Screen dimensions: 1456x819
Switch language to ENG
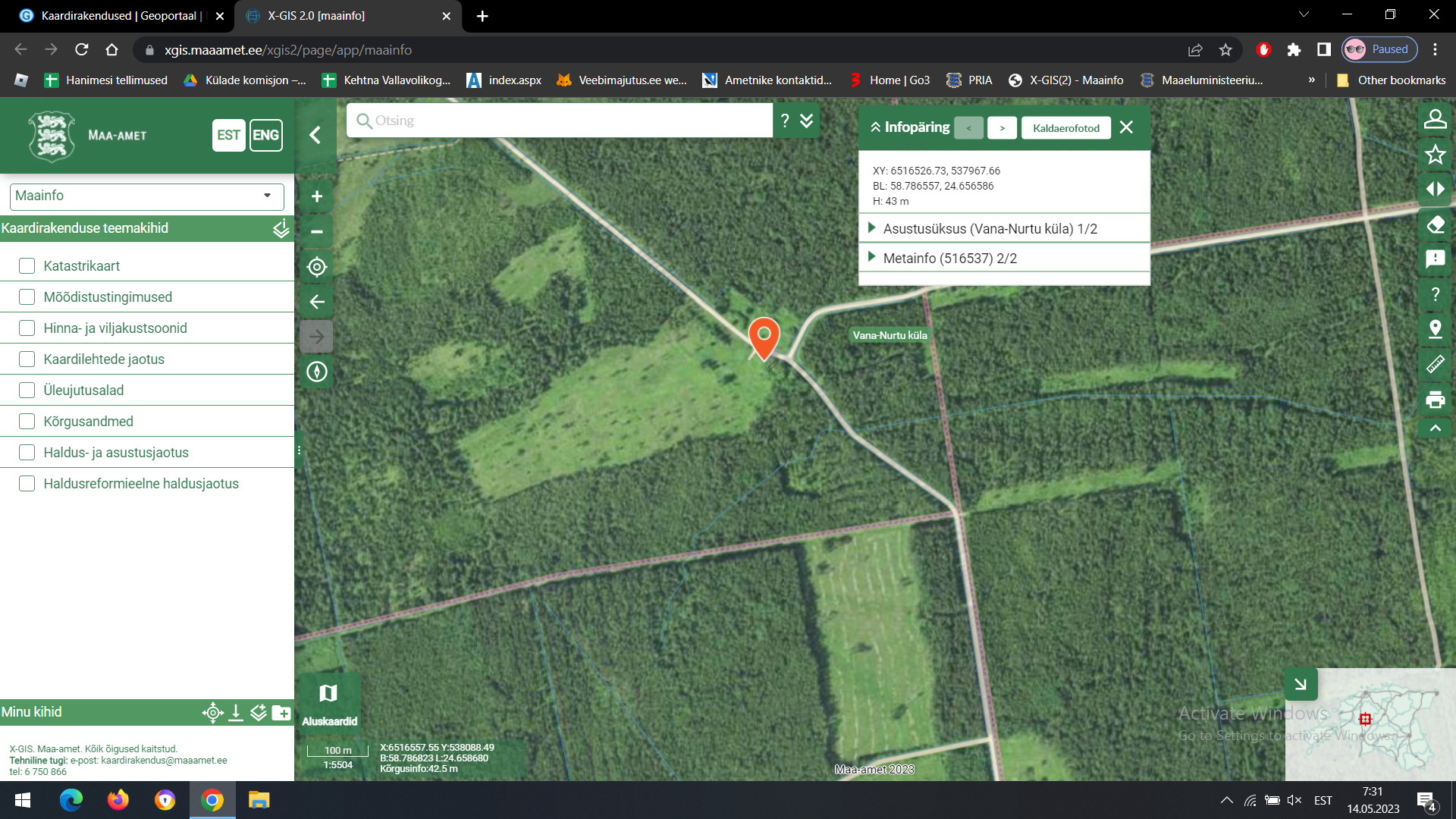[265, 136]
